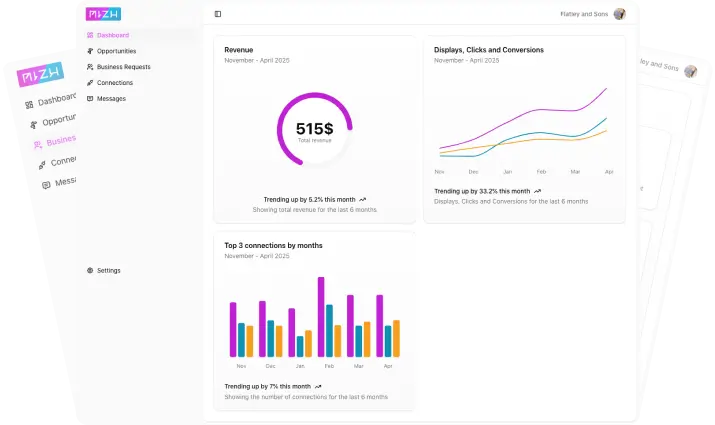Click the Dashboard grid icon in the sidebar
Image resolution: width=715 pixels, height=425 pixels.
[90, 35]
